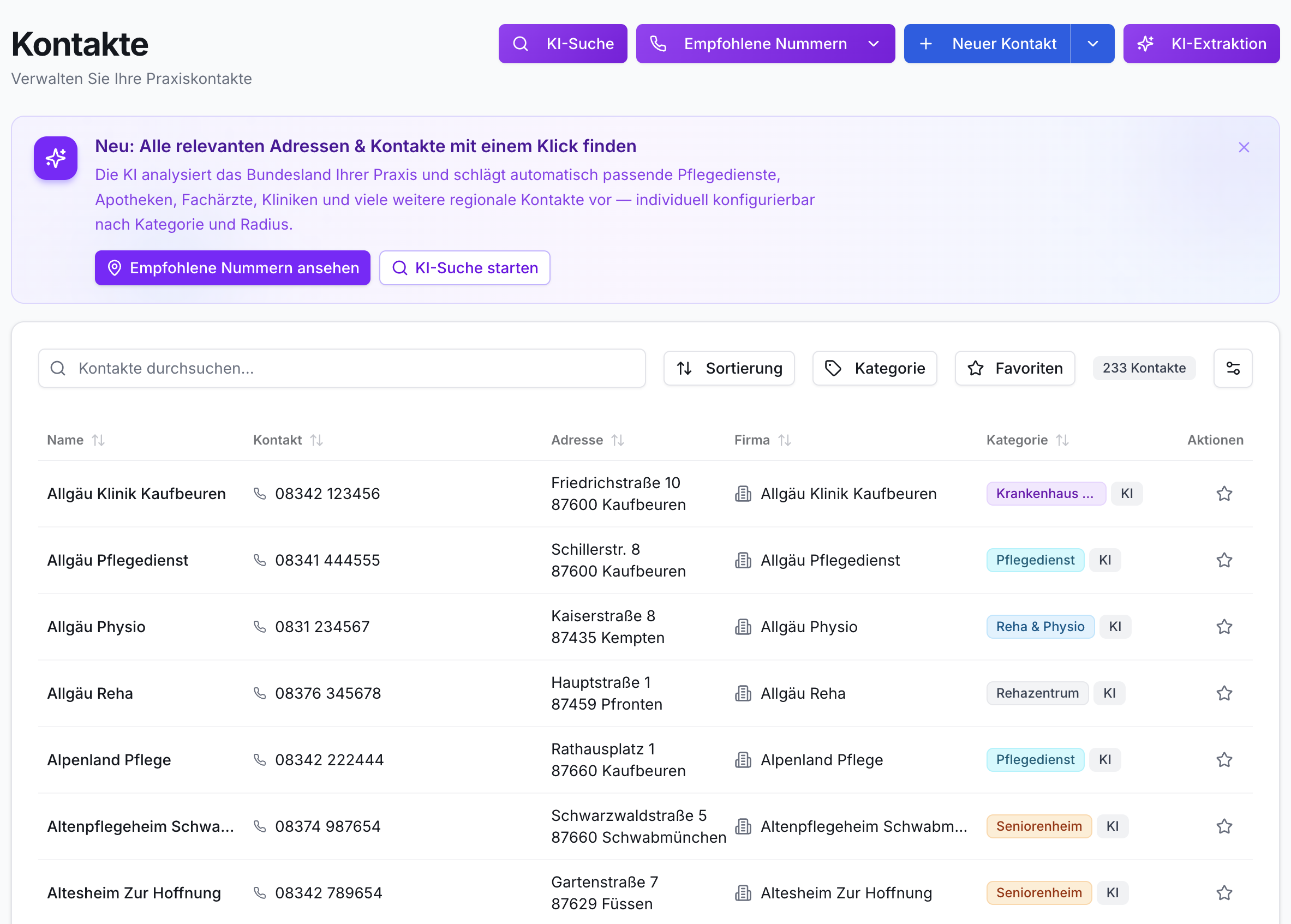Click the Reha & Physio category tag
The image size is (1291, 924).
[1040, 627]
